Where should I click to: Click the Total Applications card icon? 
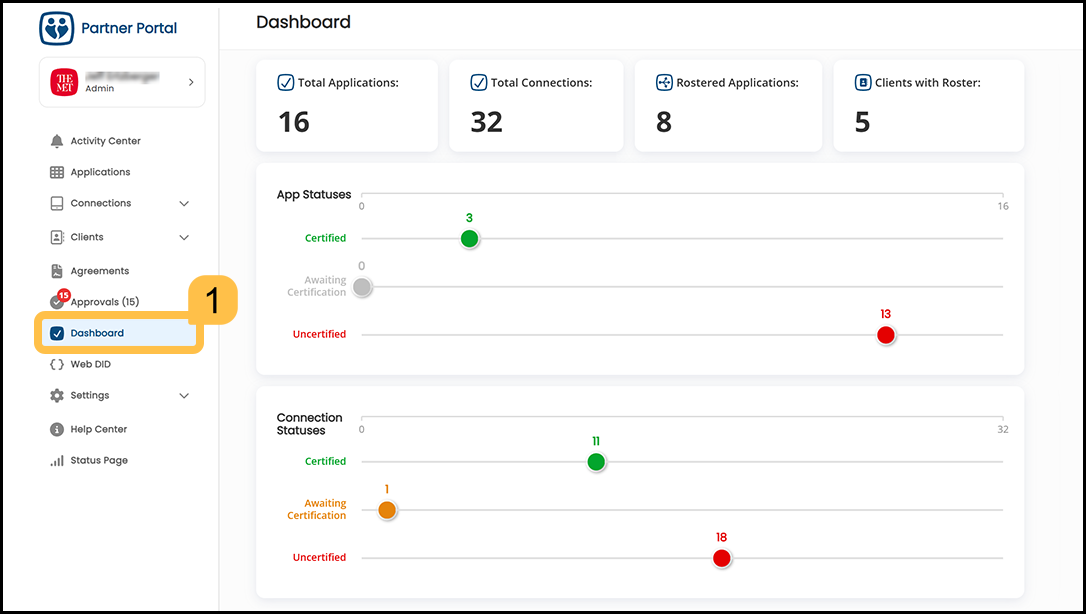285,83
